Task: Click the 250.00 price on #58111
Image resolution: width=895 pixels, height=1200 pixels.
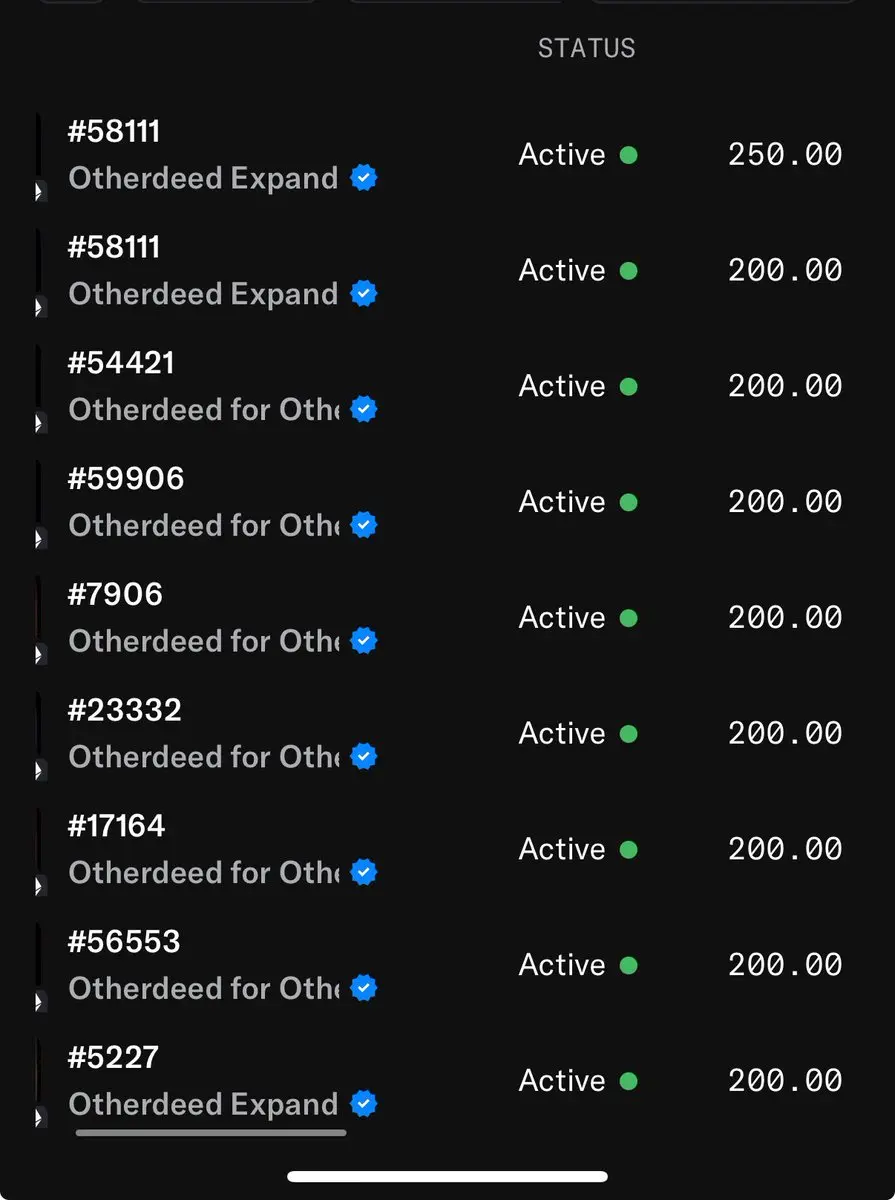Action: click(785, 155)
